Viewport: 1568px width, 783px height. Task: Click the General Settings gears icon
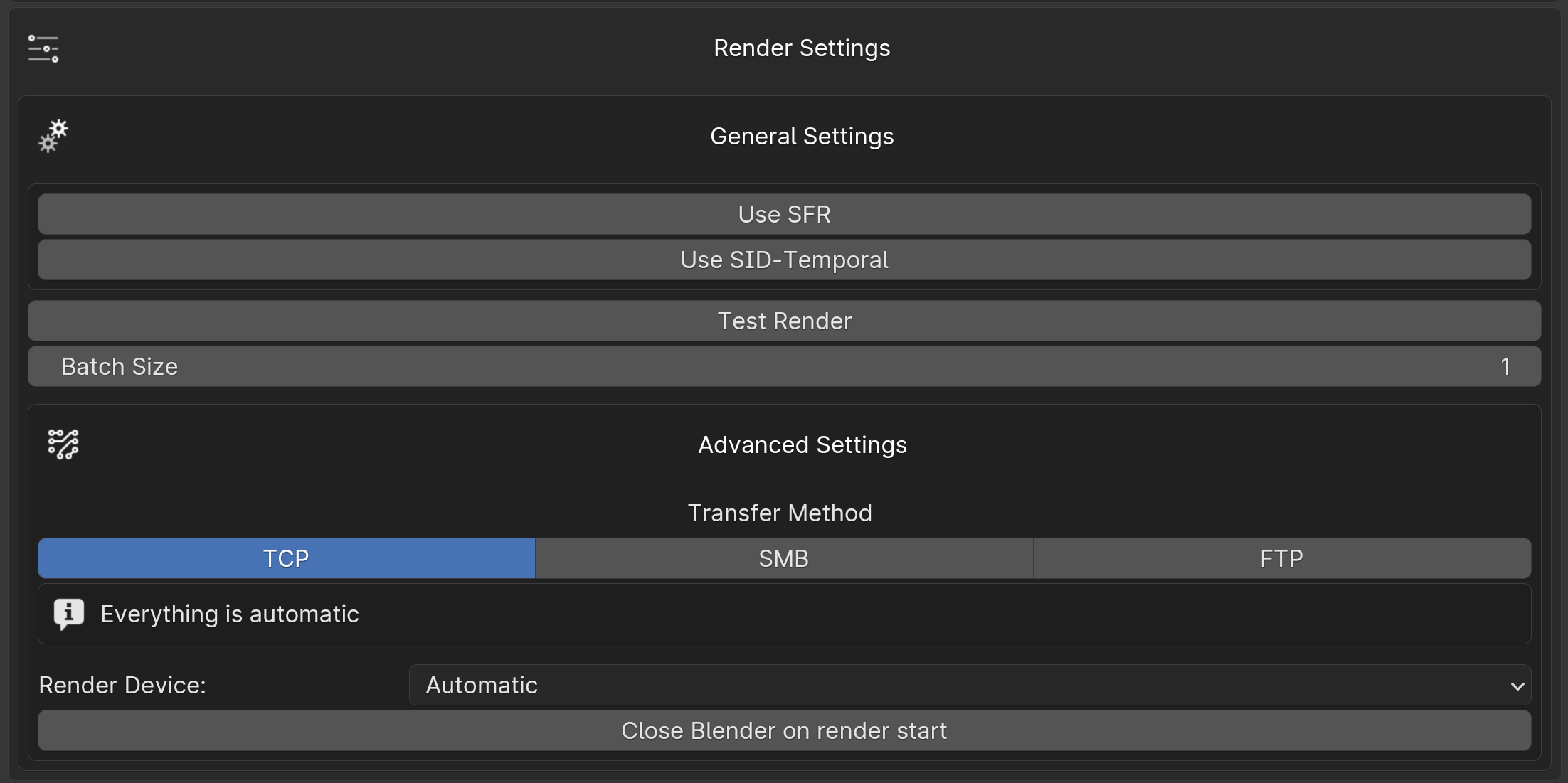53,136
